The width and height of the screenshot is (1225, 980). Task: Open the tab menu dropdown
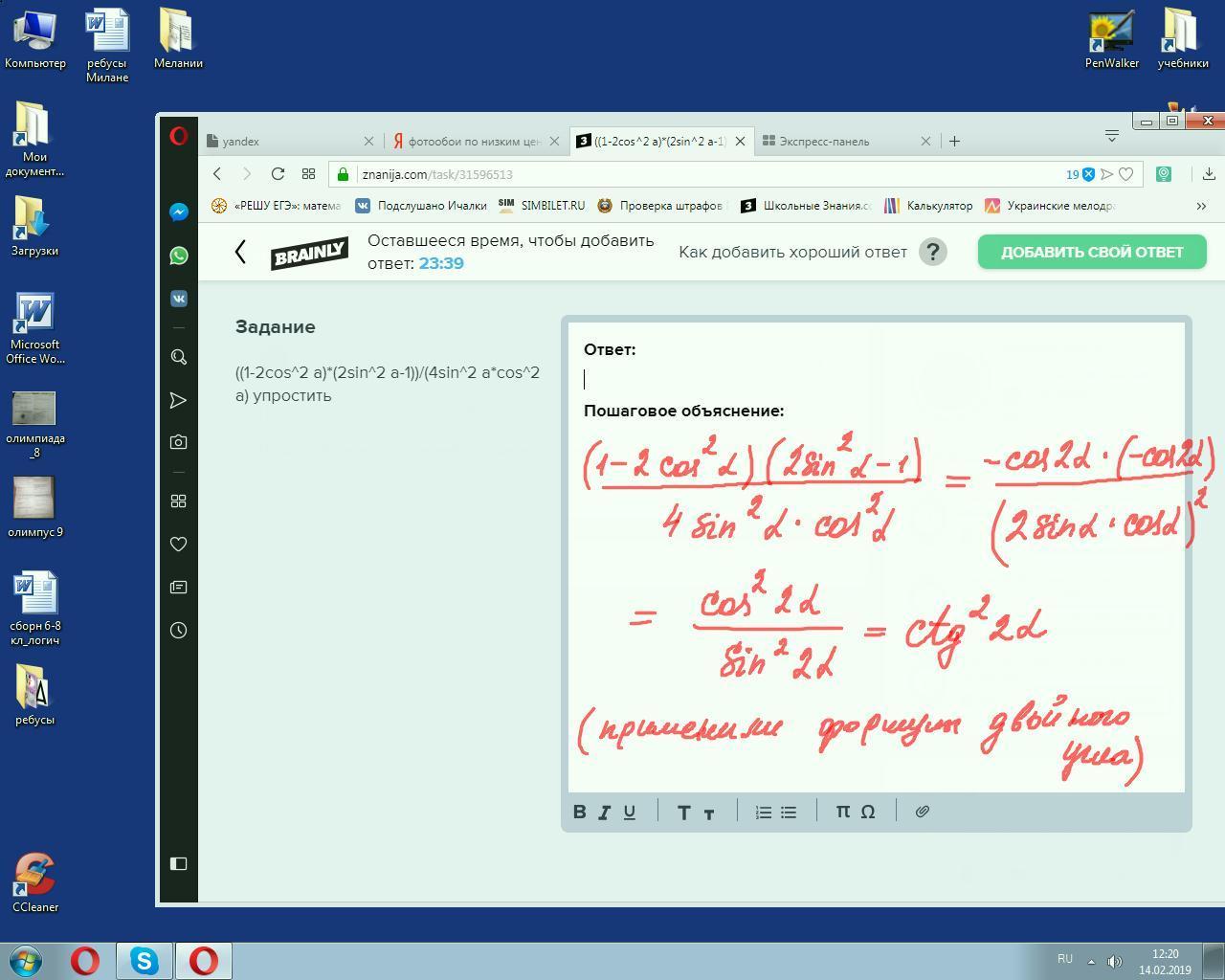[x=1112, y=136]
